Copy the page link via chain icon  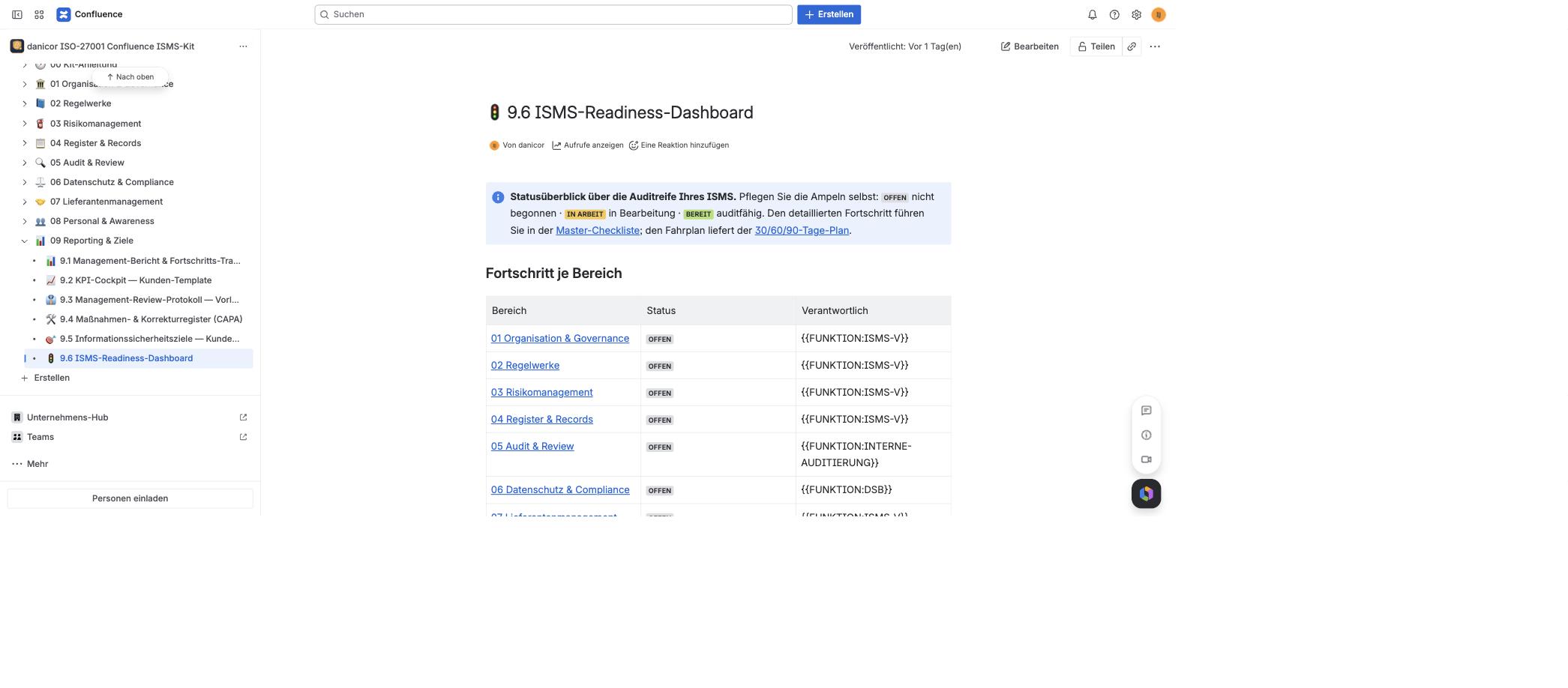(x=1132, y=46)
